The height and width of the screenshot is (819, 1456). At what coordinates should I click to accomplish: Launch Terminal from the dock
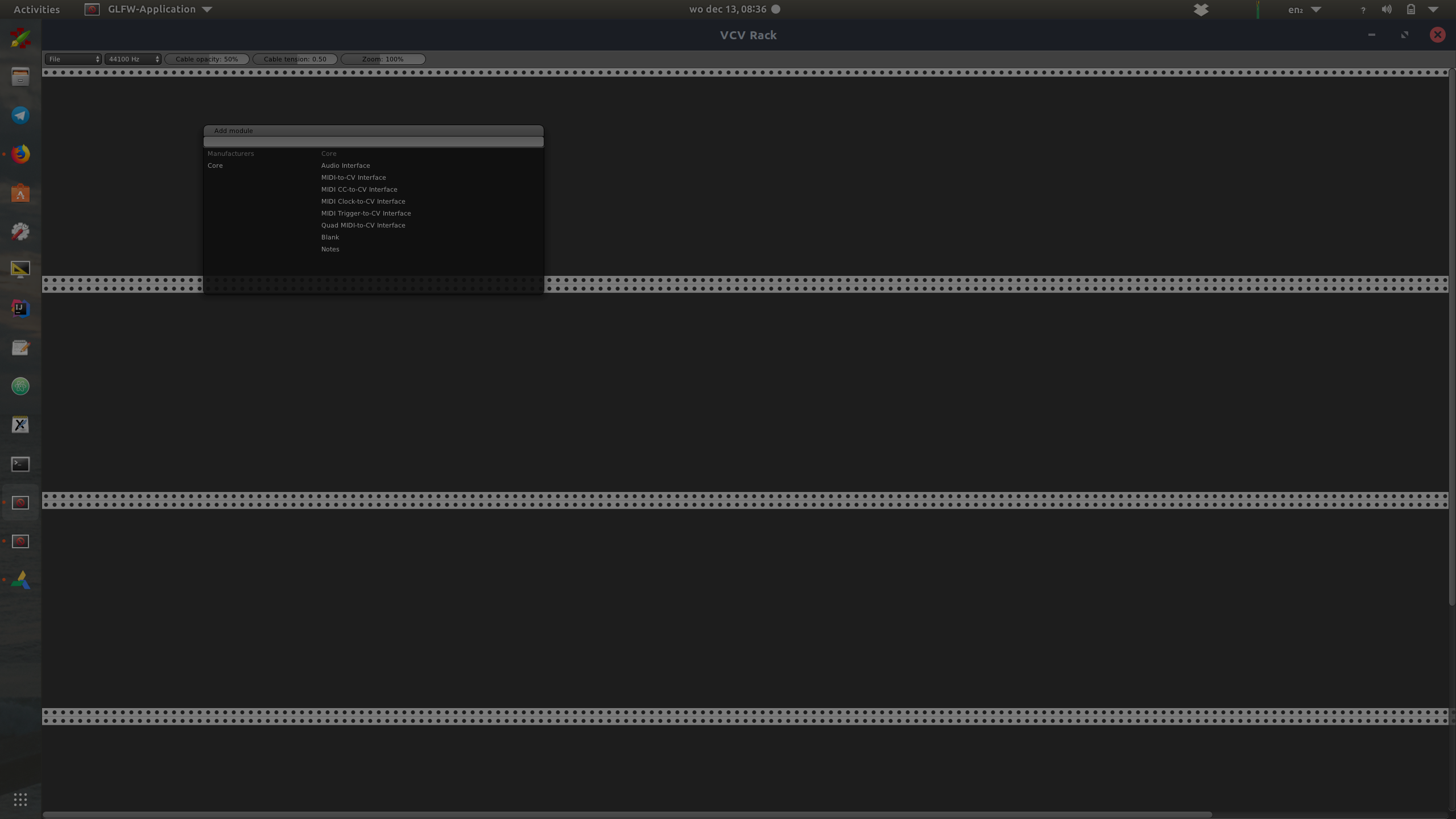[20, 464]
